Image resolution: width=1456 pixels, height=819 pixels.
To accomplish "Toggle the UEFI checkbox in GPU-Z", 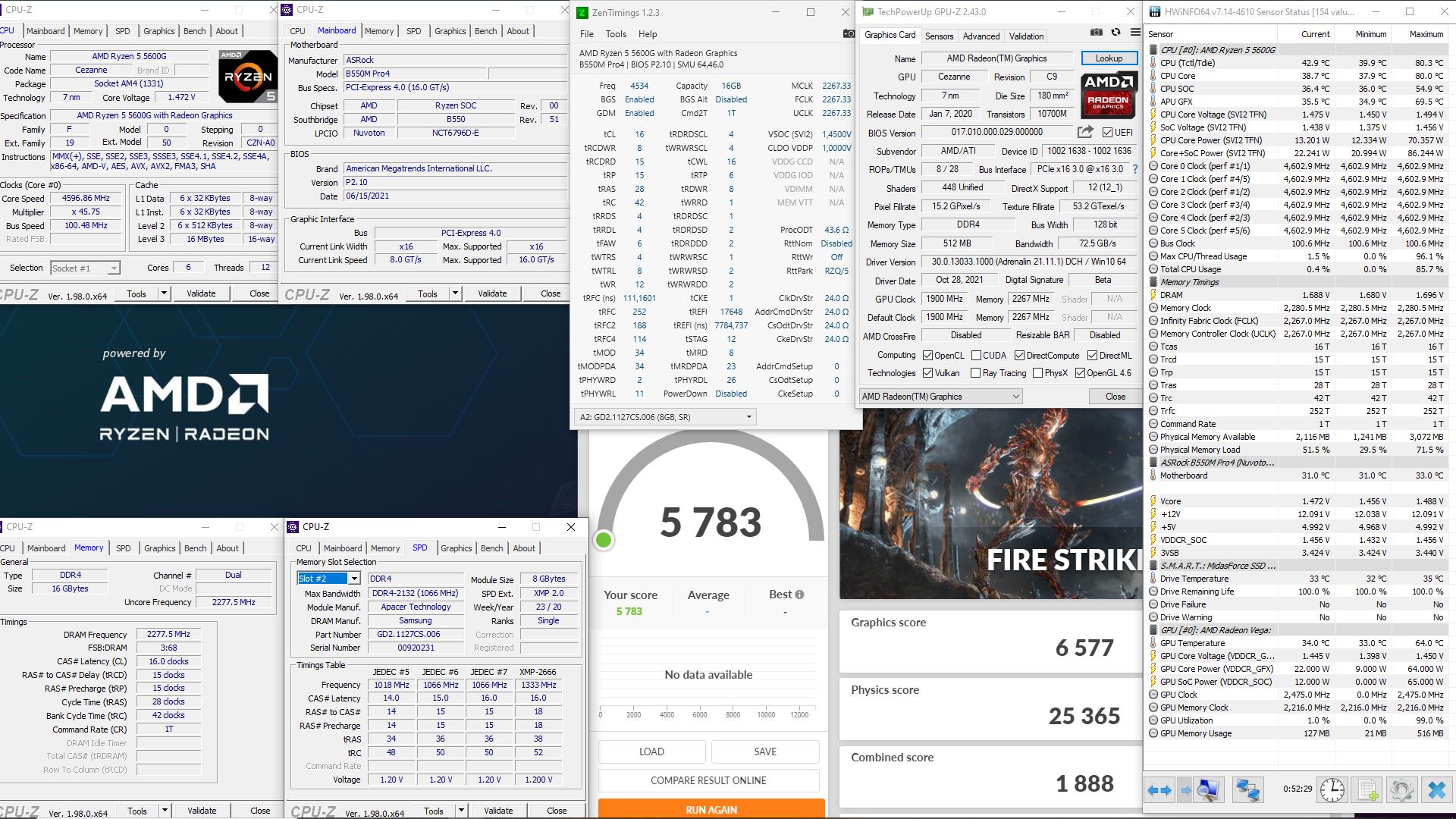I will (1107, 133).
